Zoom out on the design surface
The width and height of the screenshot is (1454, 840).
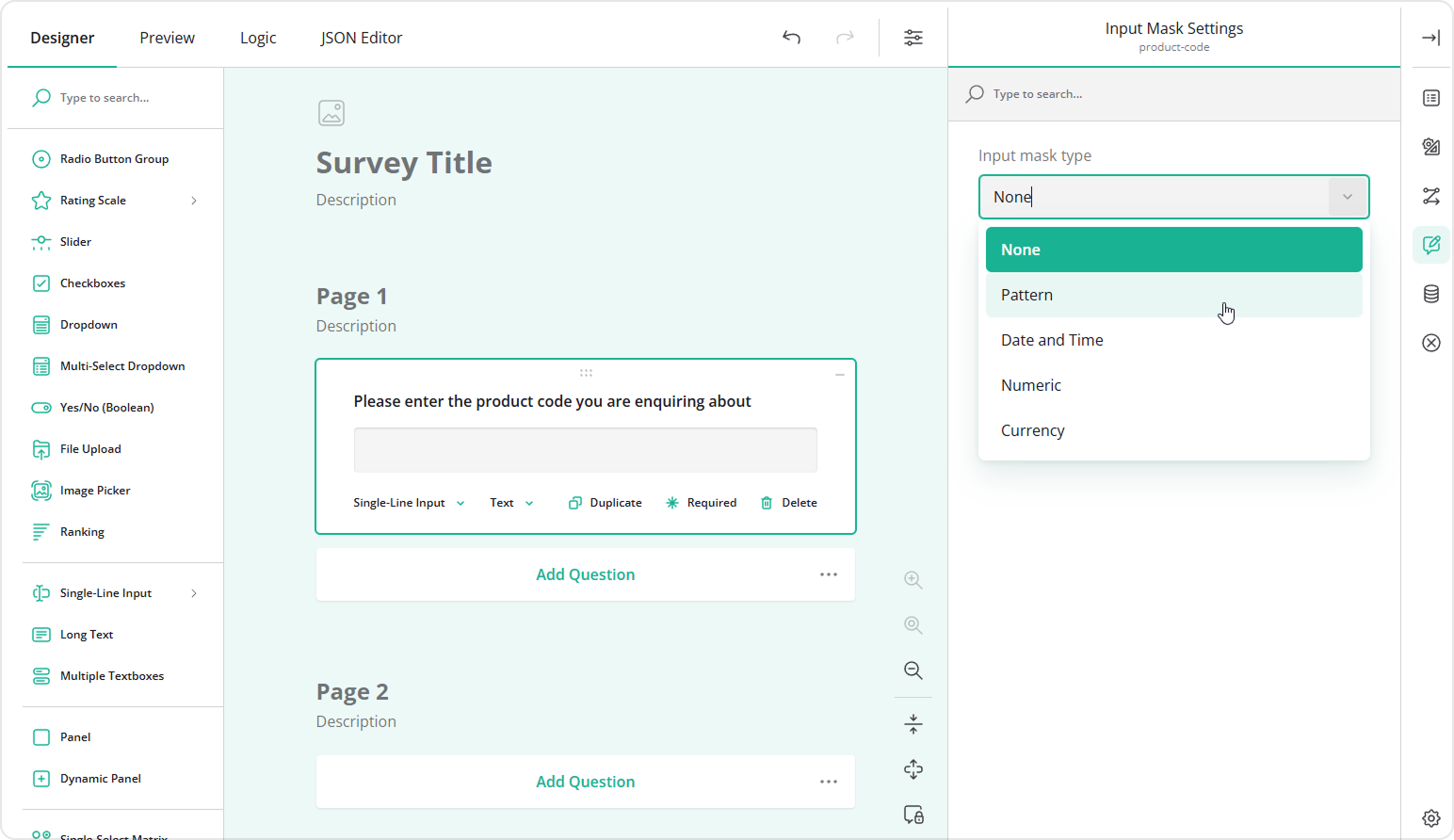point(913,670)
